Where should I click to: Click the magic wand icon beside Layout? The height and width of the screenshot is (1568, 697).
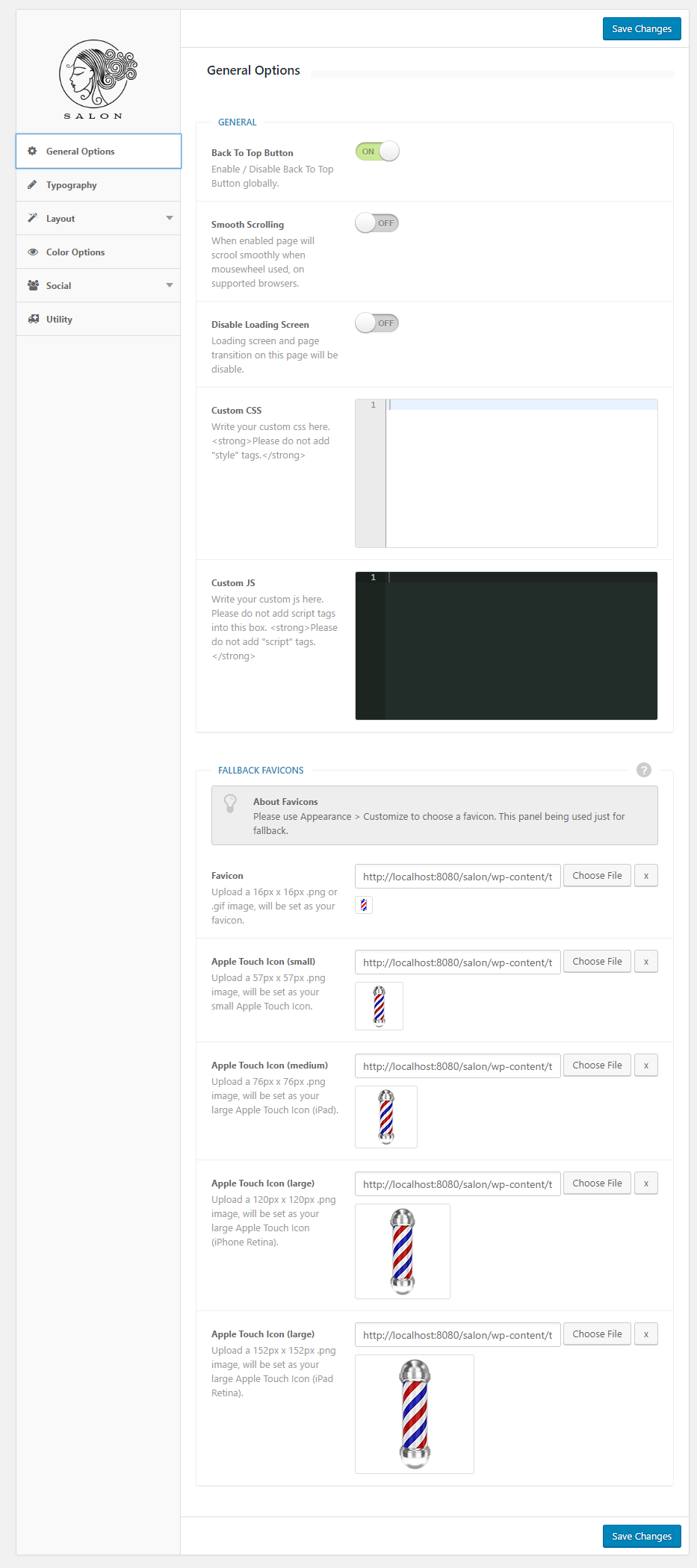point(32,218)
